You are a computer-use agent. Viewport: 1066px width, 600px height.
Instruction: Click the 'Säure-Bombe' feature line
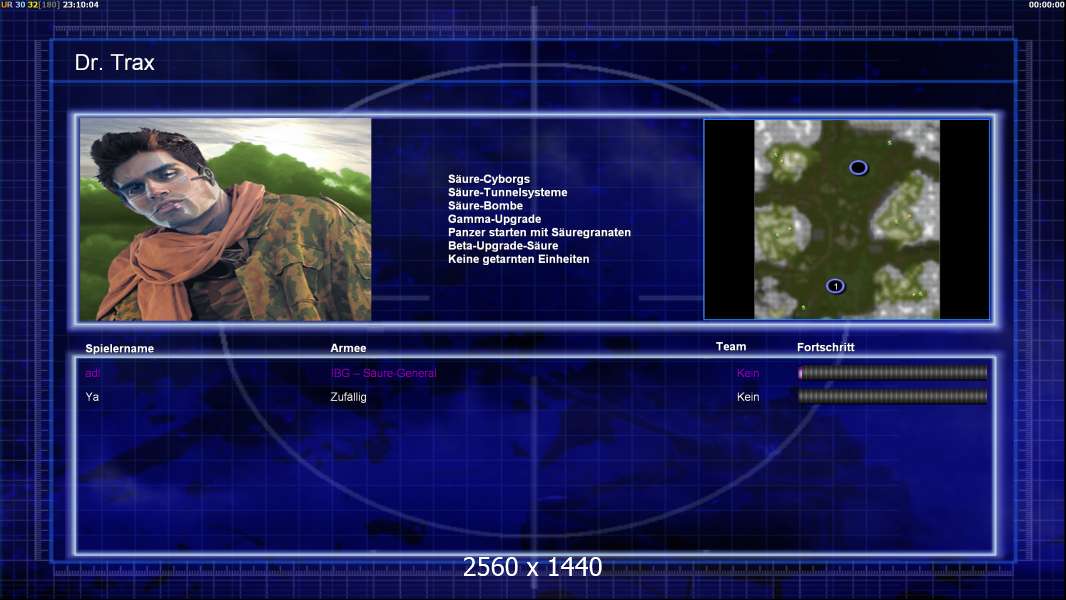(485, 205)
